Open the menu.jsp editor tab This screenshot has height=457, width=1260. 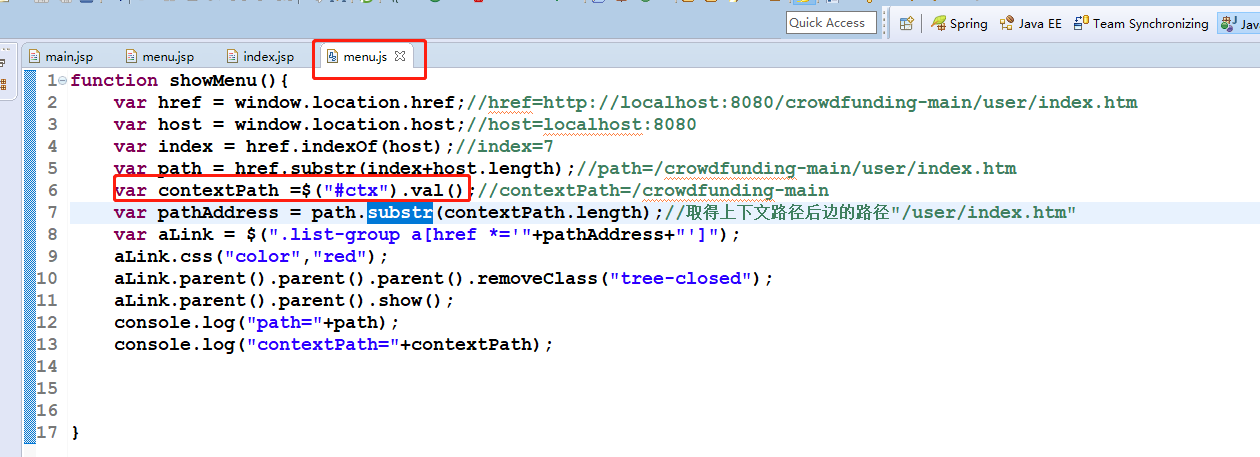pyautogui.click(x=167, y=57)
